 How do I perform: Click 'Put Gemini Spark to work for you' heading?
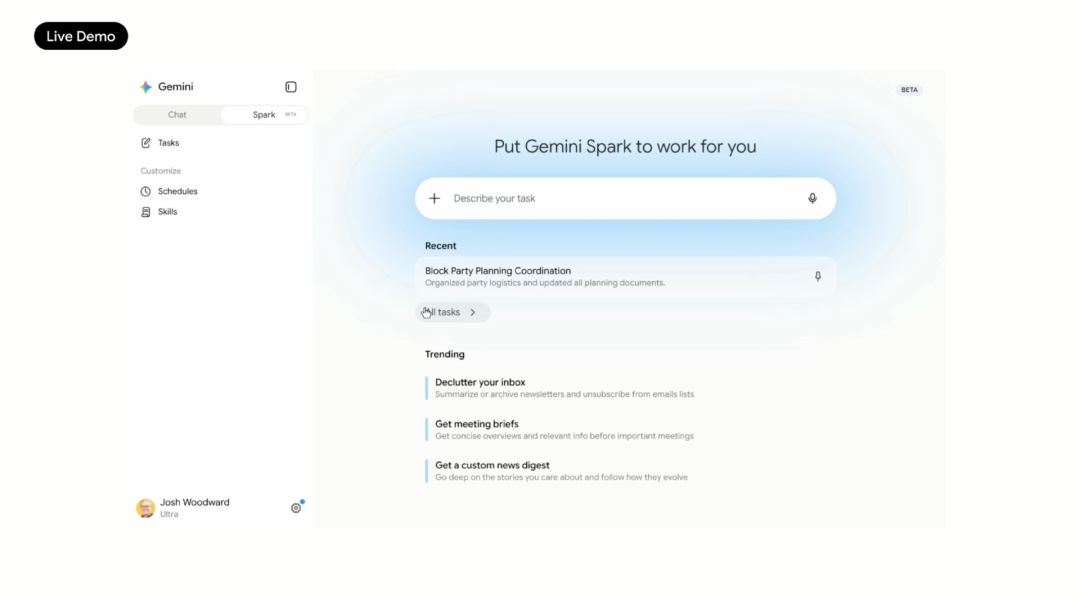click(625, 147)
